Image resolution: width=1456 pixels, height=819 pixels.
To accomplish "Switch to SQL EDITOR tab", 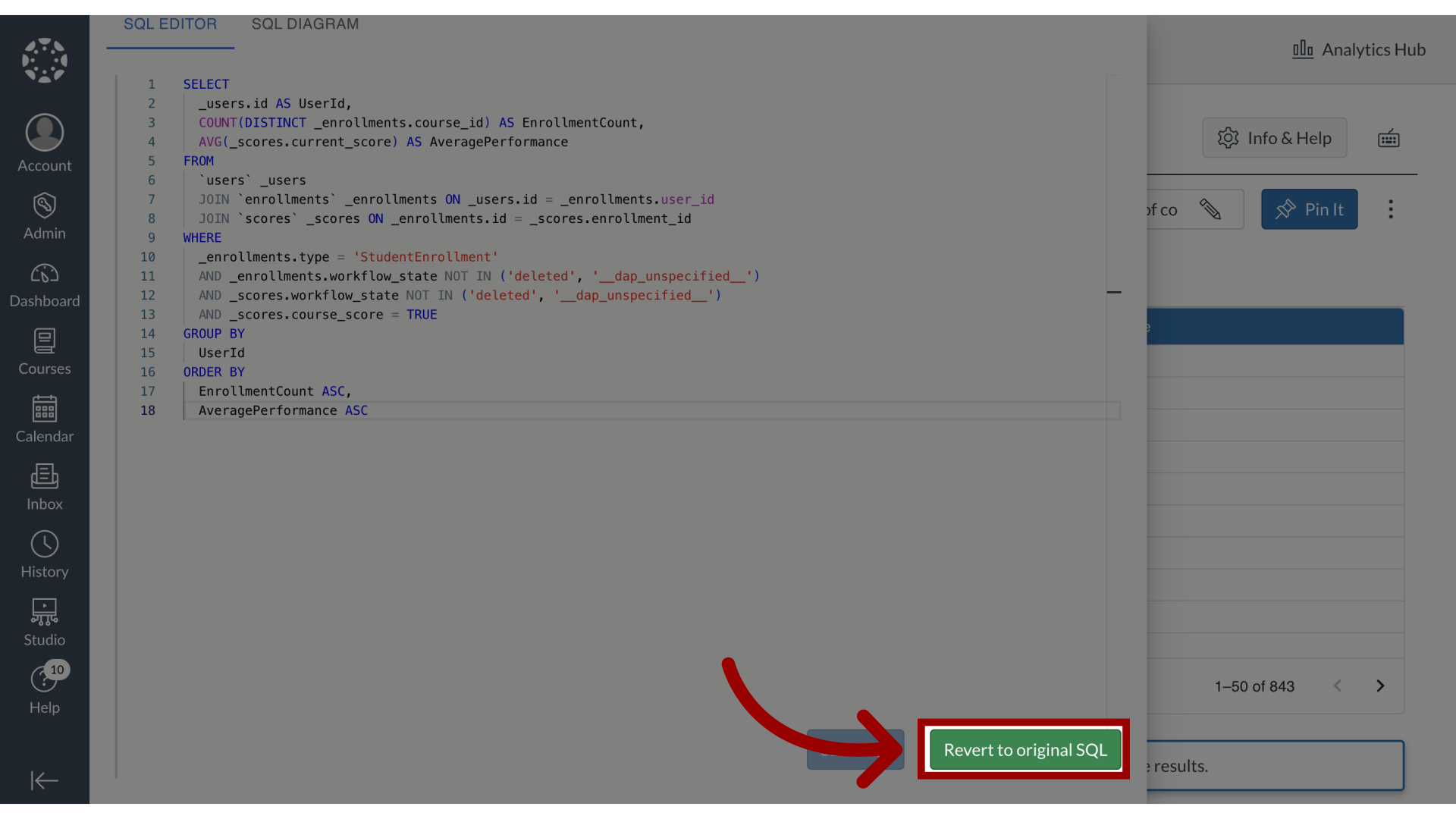I will click(x=170, y=23).
